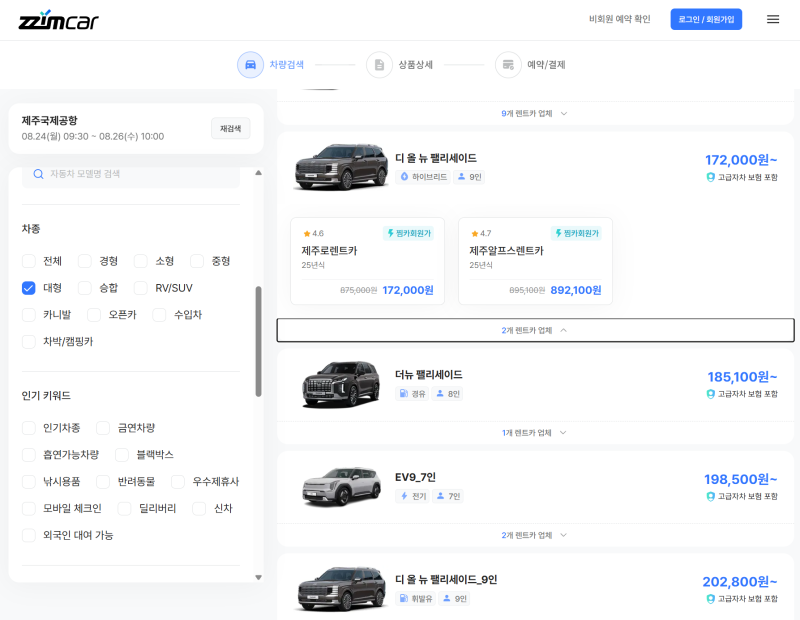Expand 1개 렌트카 업체 under 더뉴 팰리세이드
The height and width of the screenshot is (620, 800).
point(535,433)
